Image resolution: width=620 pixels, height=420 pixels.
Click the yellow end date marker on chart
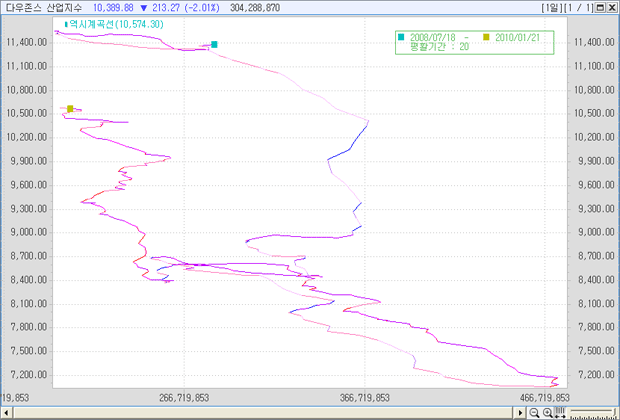click(x=70, y=108)
